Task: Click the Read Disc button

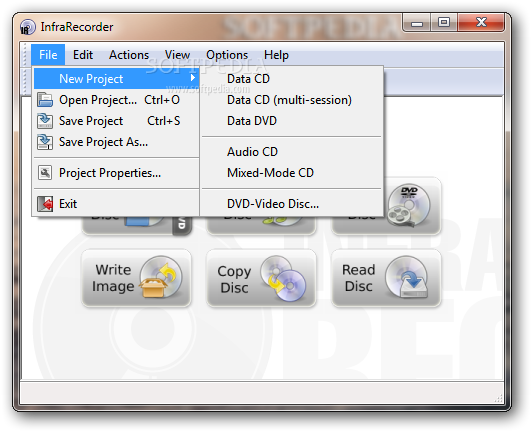Action: (x=386, y=278)
